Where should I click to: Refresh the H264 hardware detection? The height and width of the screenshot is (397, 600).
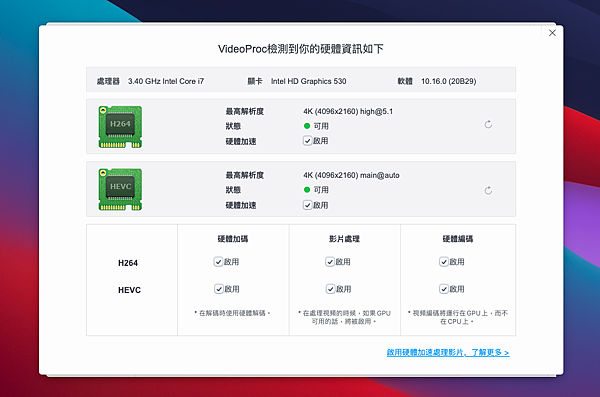[x=488, y=124]
